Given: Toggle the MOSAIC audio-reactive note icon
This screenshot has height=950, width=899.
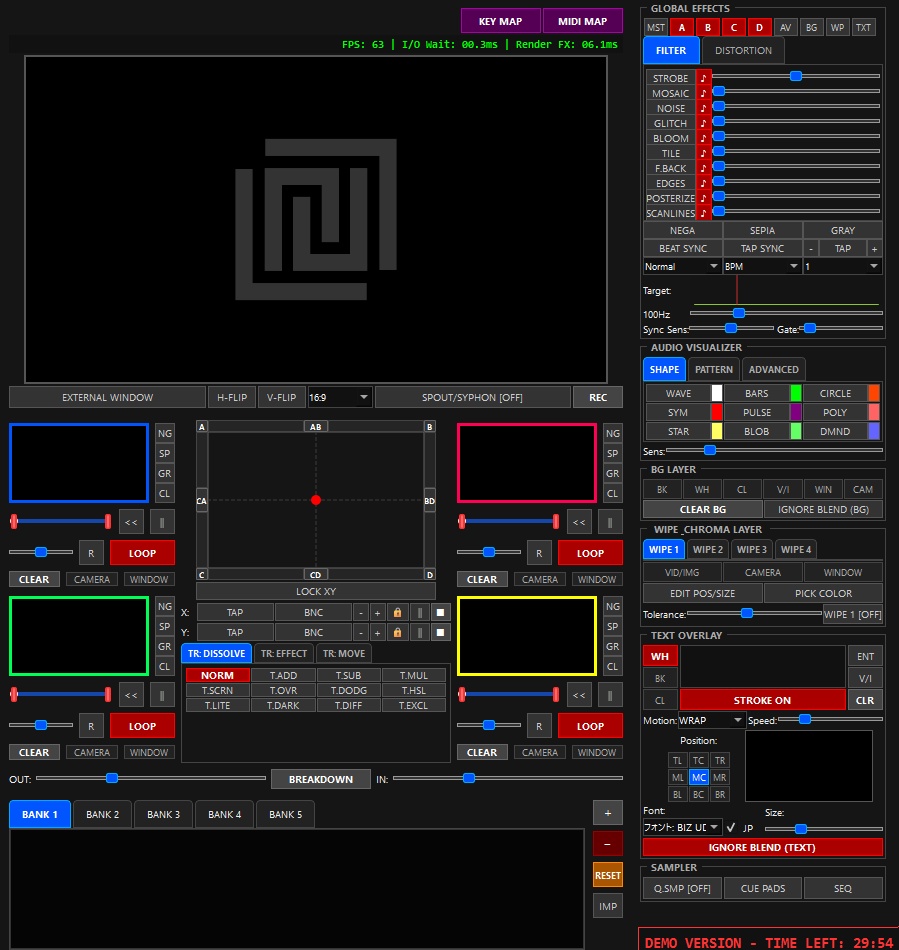Looking at the screenshot, I should (703, 93).
